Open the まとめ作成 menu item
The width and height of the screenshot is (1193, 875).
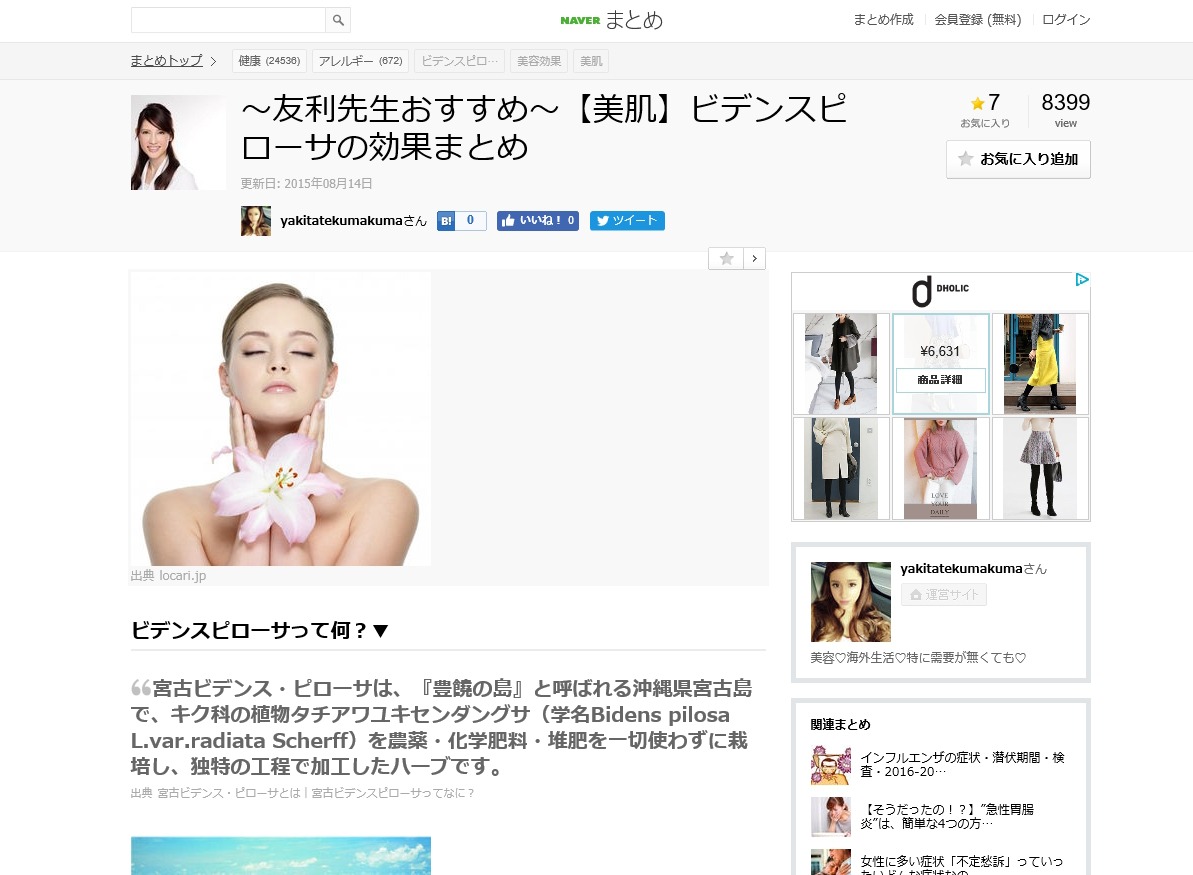883,20
